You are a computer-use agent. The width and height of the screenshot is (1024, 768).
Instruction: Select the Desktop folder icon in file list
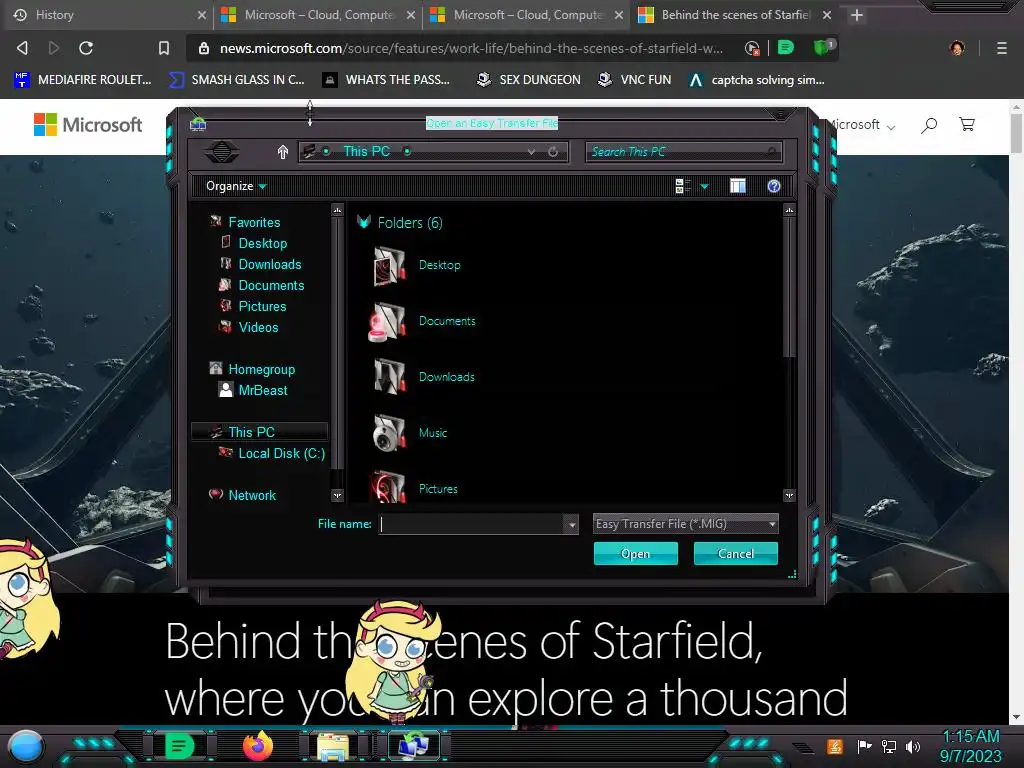point(389,265)
